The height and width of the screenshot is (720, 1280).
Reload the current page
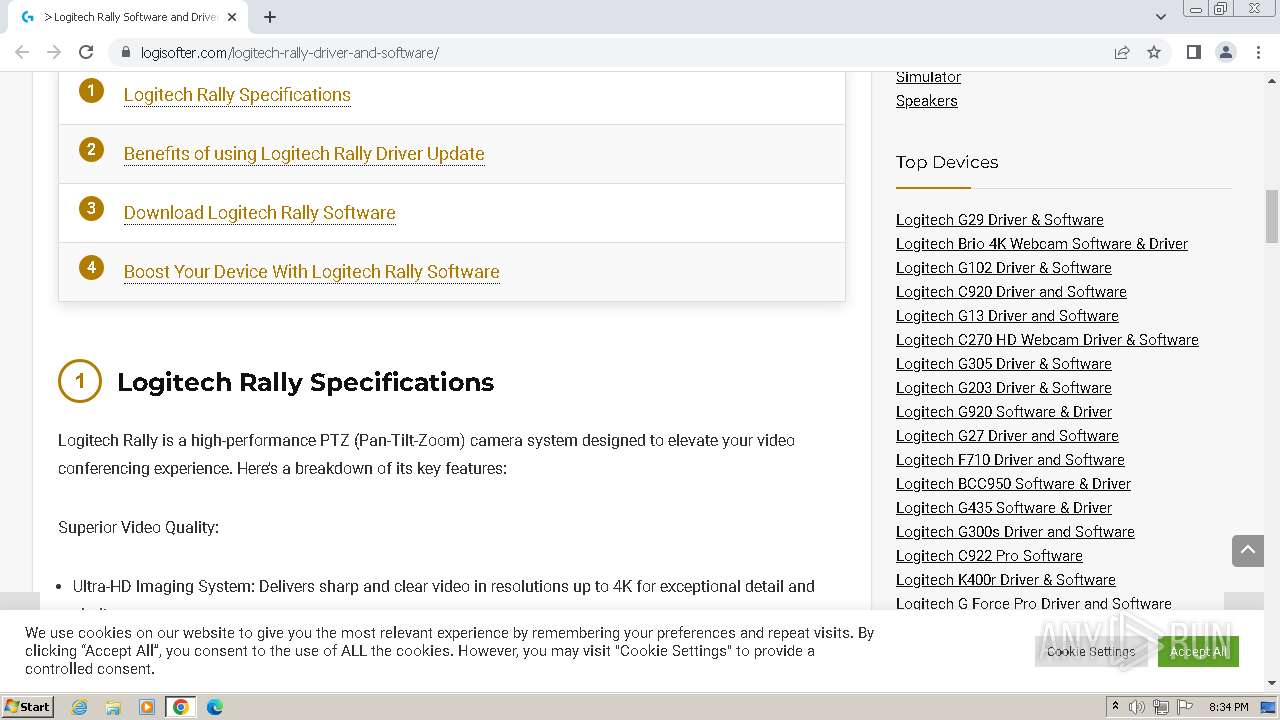pyautogui.click(x=86, y=52)
